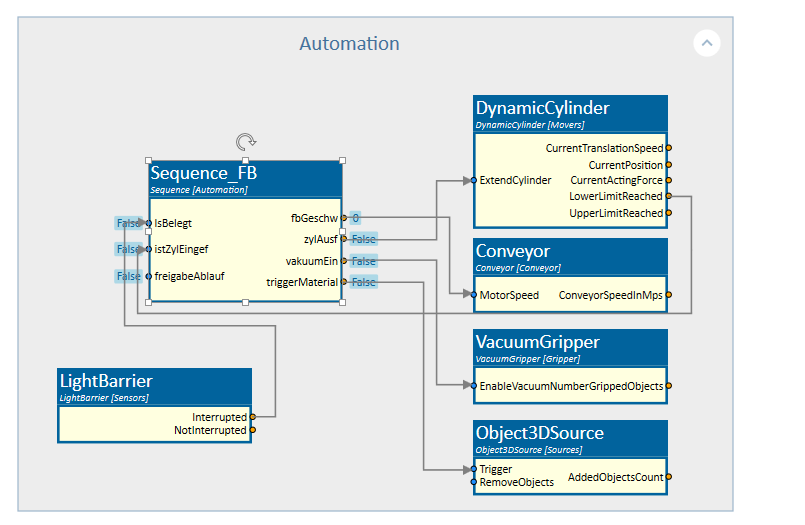Screen dimensions: 805x525
Task: Click the NumberGrippedObjects output port
Action: pos(669,385)
